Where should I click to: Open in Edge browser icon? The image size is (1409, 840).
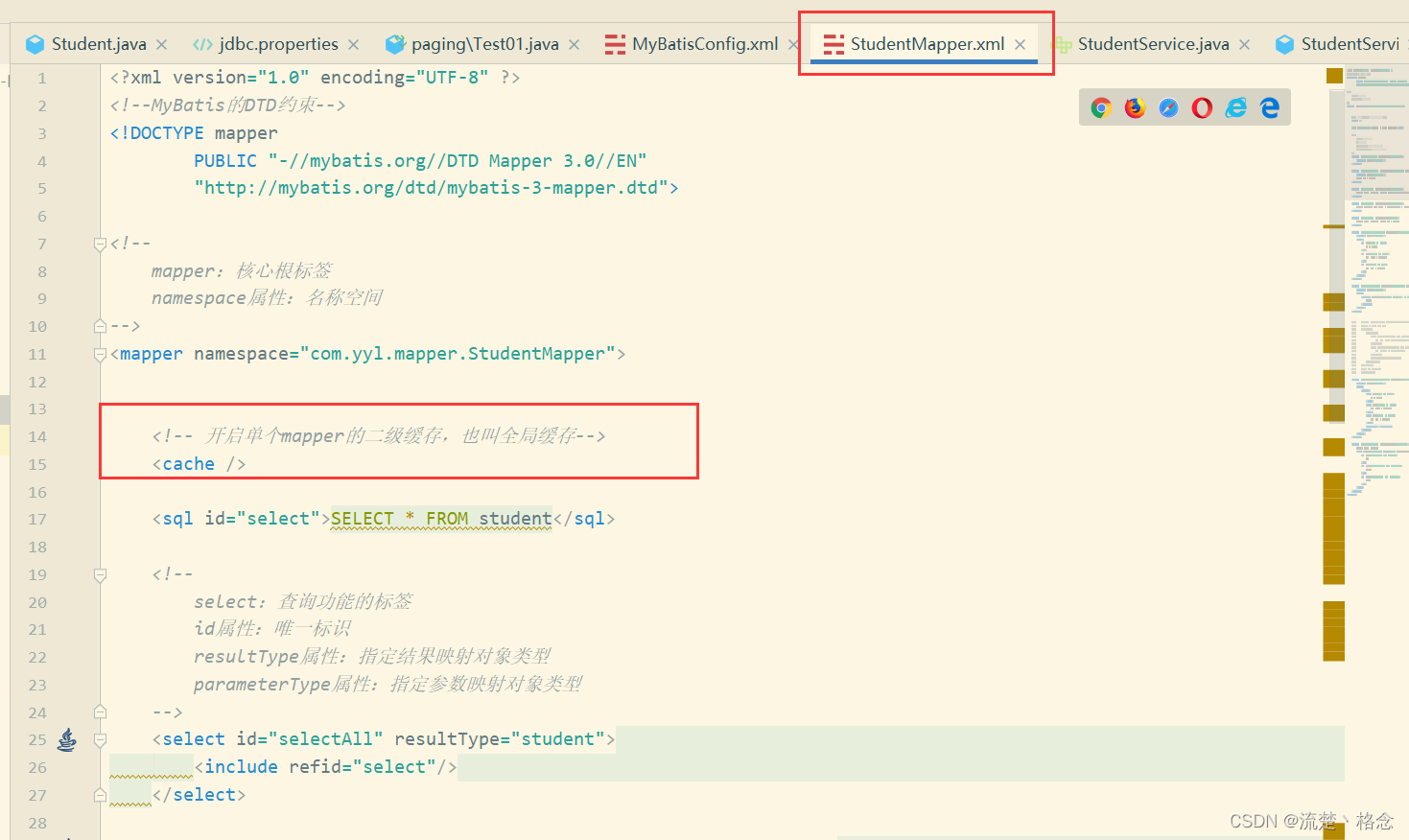1270,107
